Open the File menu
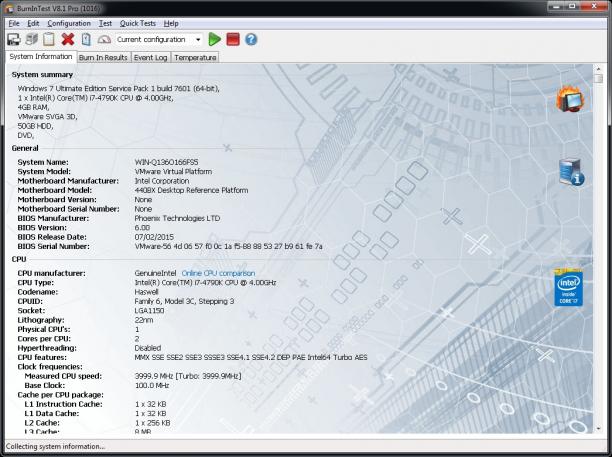The height and width of the screenshot is (457, 612). coord(14,23)
